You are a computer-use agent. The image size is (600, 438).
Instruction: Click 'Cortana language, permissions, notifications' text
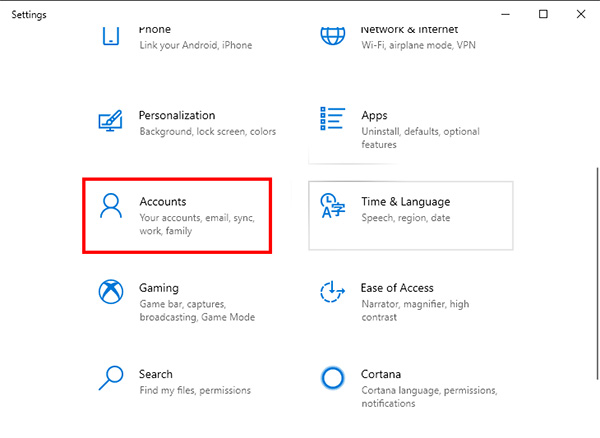pos(429,397)
